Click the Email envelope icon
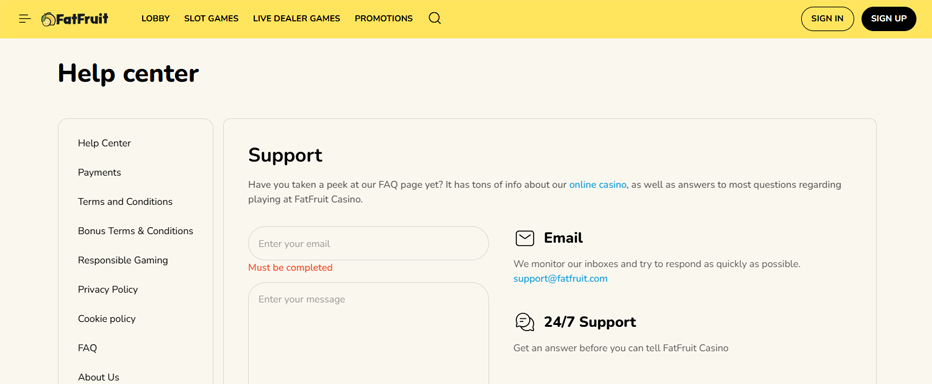This screenshot has width=932, height=384. coord(524,238)
